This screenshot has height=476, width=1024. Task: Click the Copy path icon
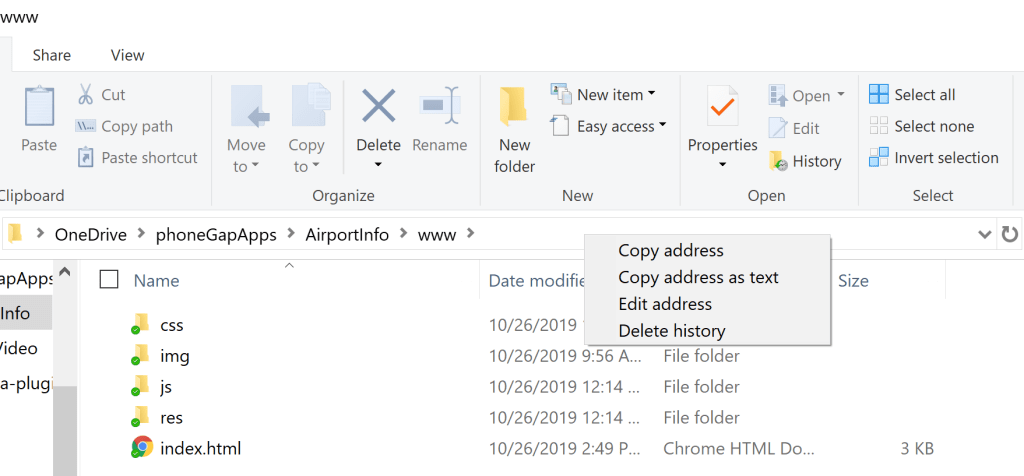(86, 127)
